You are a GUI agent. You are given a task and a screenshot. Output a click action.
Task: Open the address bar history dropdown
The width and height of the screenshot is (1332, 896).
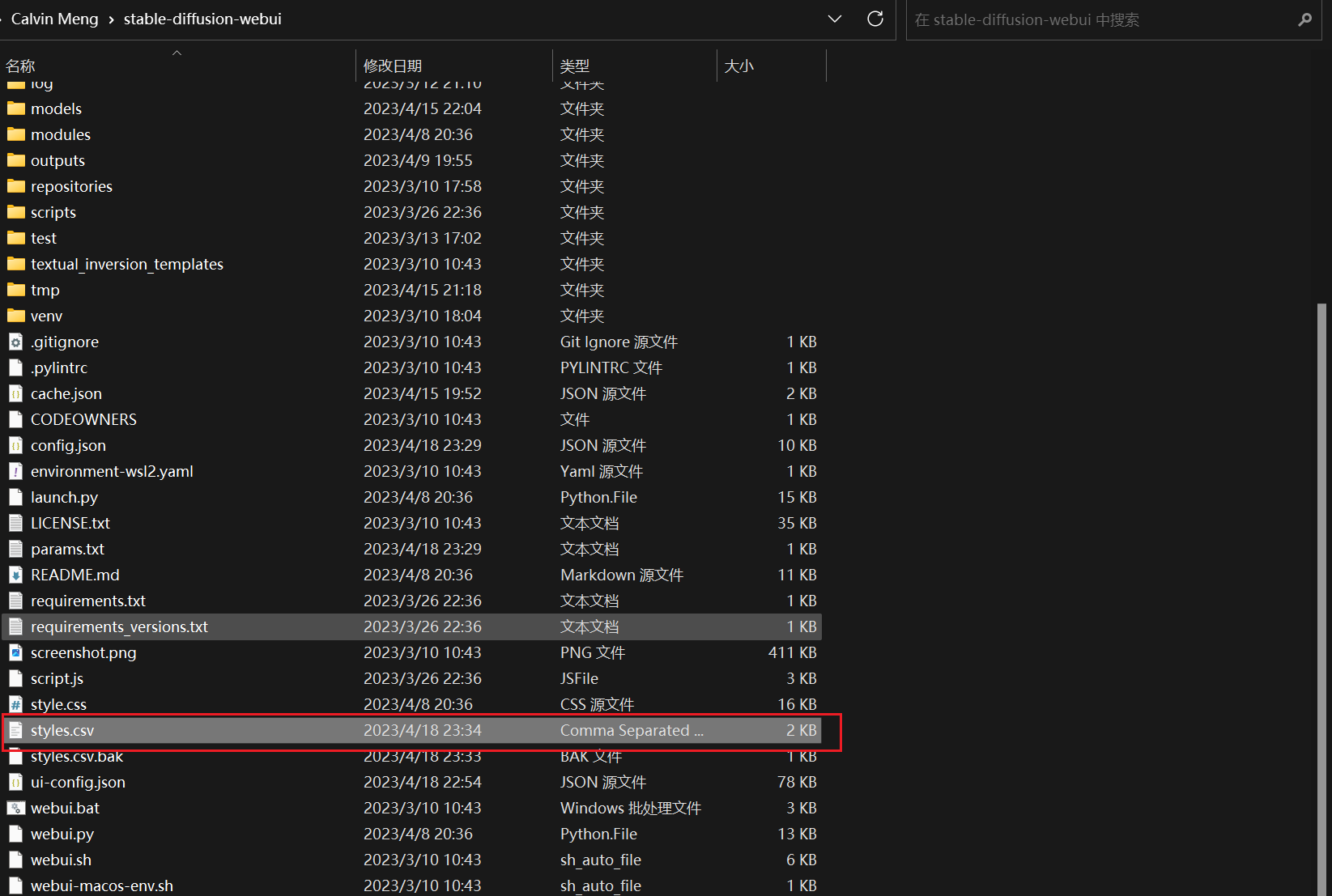point(835,19)
